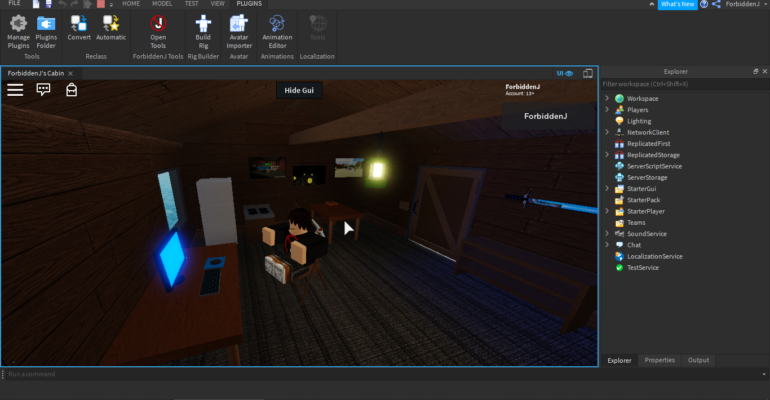The width and height of the screenshot is (770, 400).
Task: Open the ForbiddenJ account dropdown arrow
Action: tap(766, 4)
